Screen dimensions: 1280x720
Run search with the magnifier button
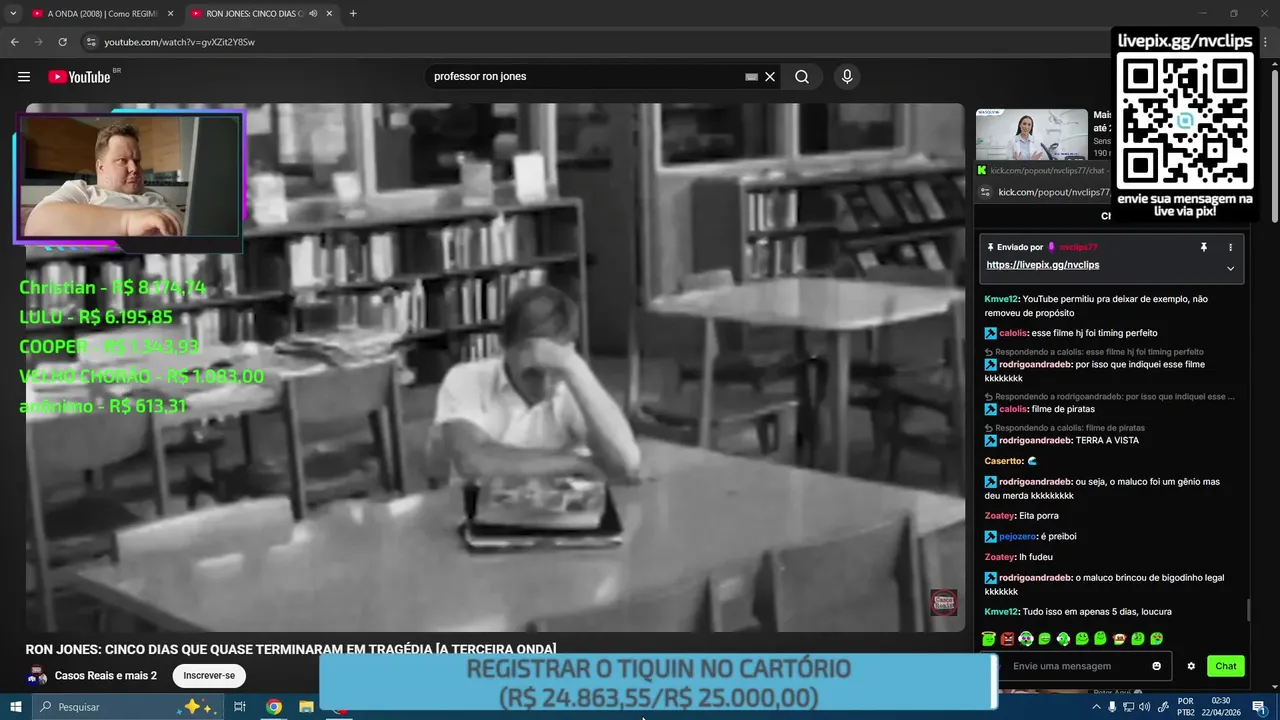point(802,77)
